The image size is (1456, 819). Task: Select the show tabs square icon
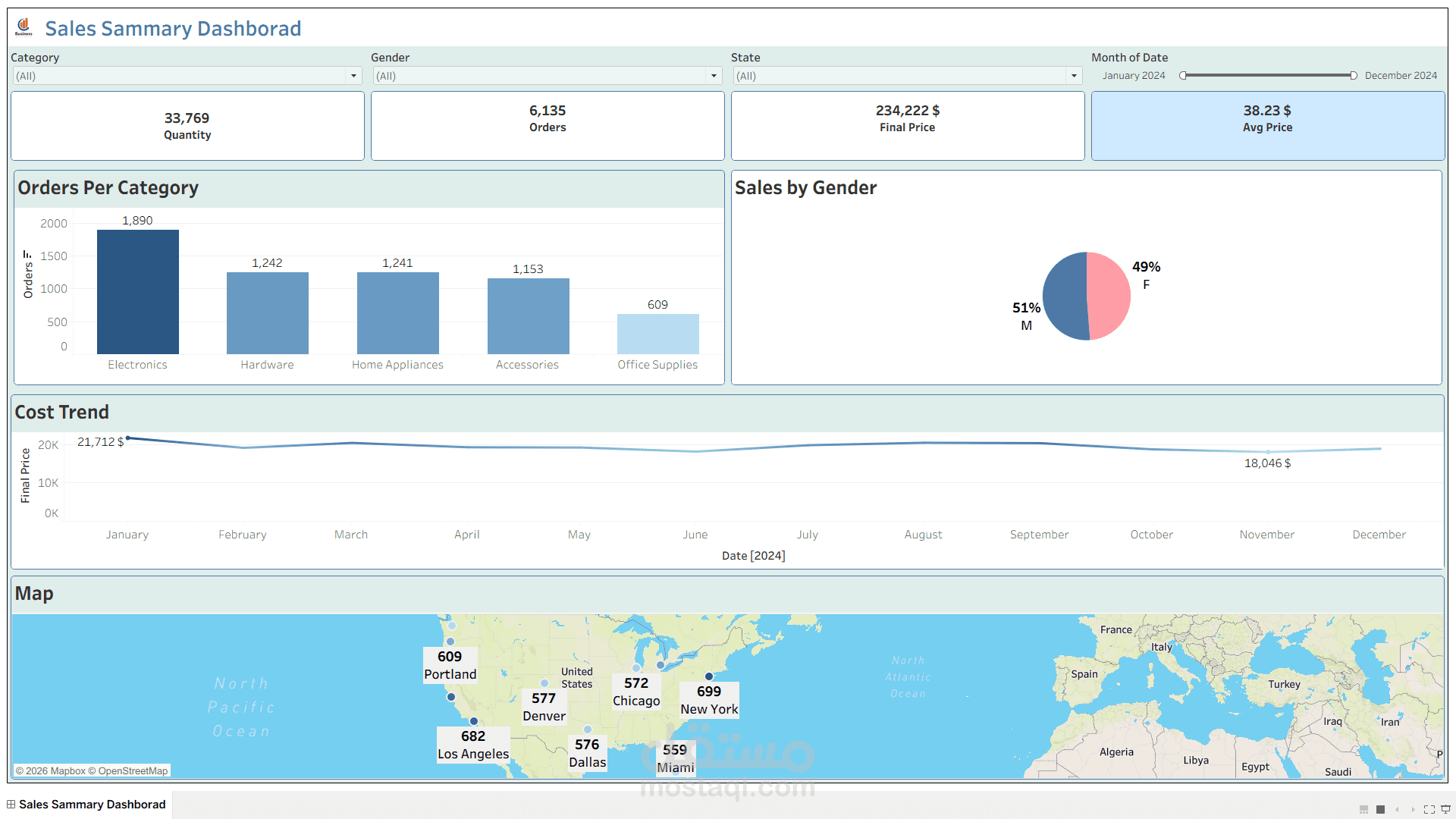(1380, 809)
